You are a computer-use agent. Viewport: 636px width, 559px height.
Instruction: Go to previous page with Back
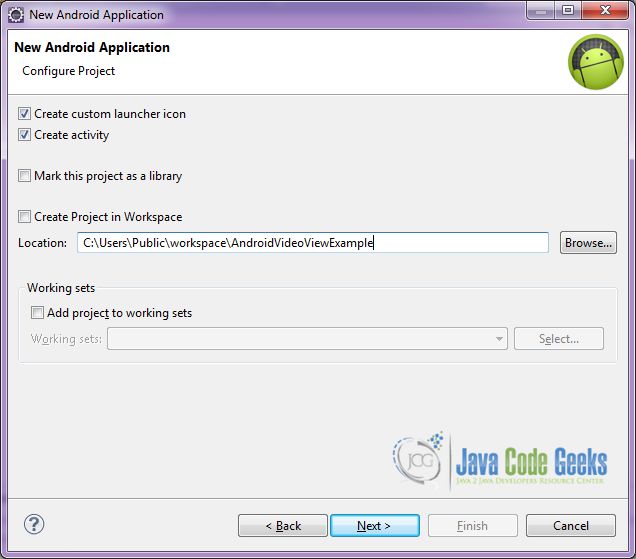tap(283, 526)
